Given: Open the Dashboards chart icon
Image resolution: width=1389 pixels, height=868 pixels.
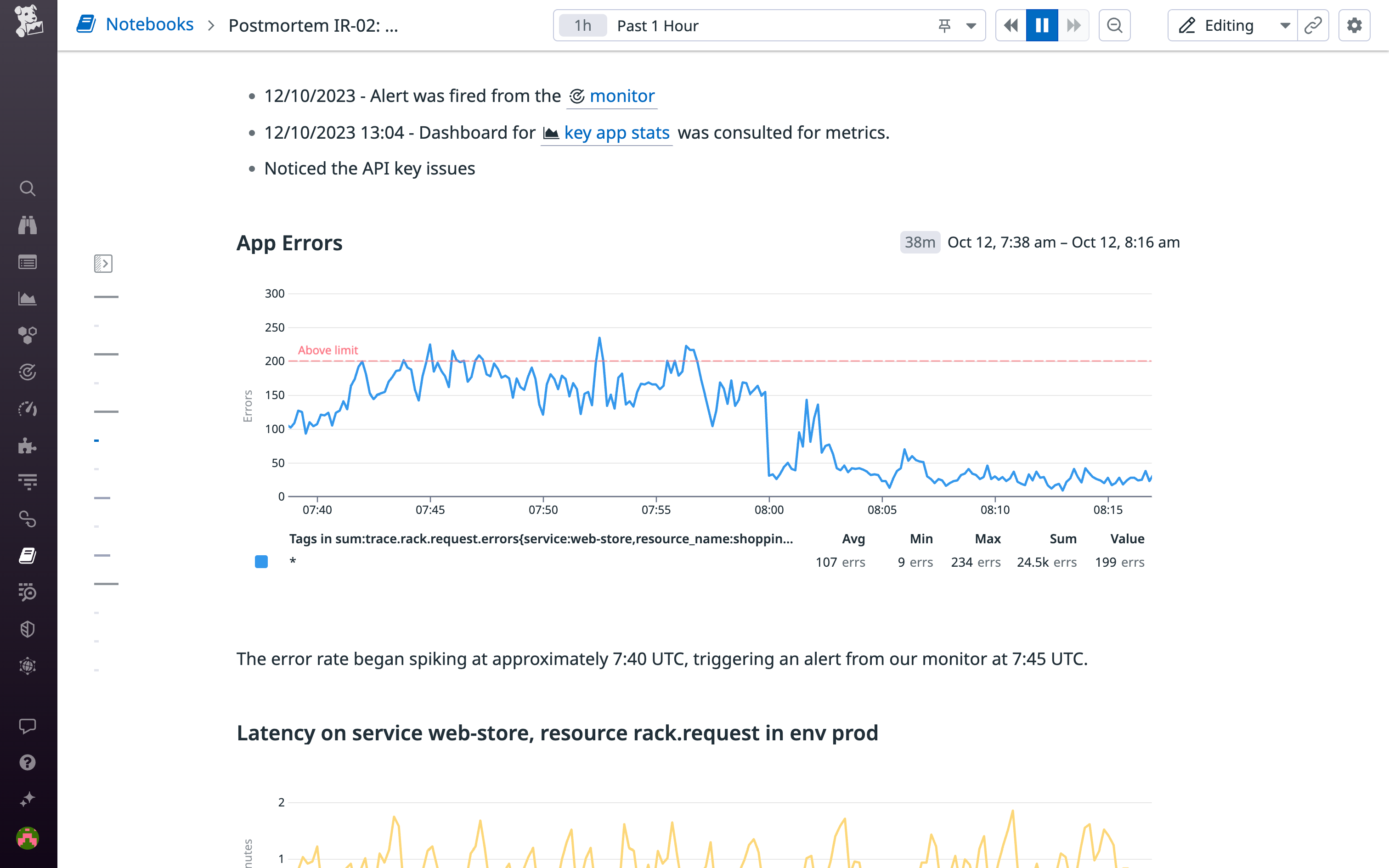Looking at the screenshot, I should point(28,298).
